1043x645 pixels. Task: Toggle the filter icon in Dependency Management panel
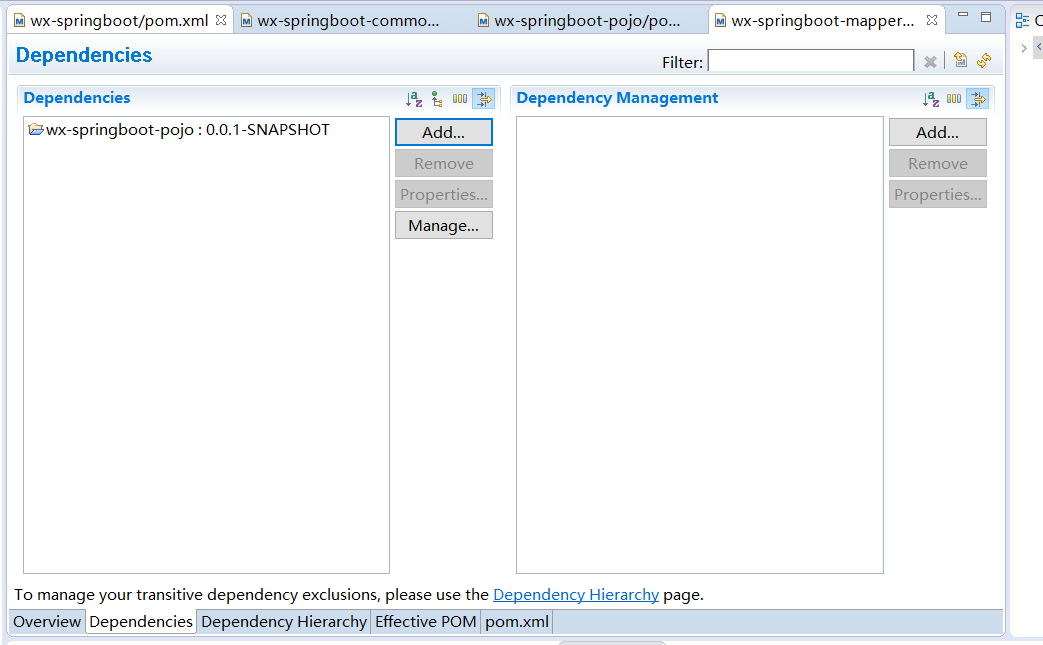coord(978,99)
